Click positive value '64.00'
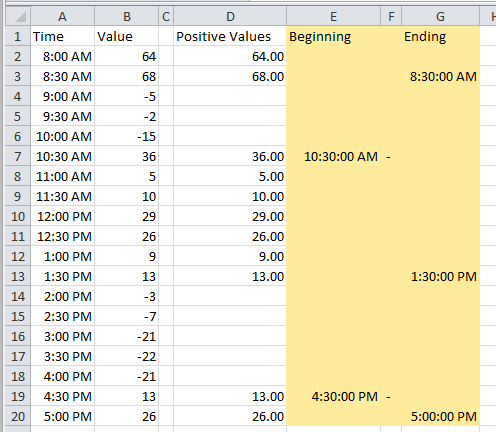Viewport: 496px width, 432px height. pyautogui.click(x=230, y=56)
